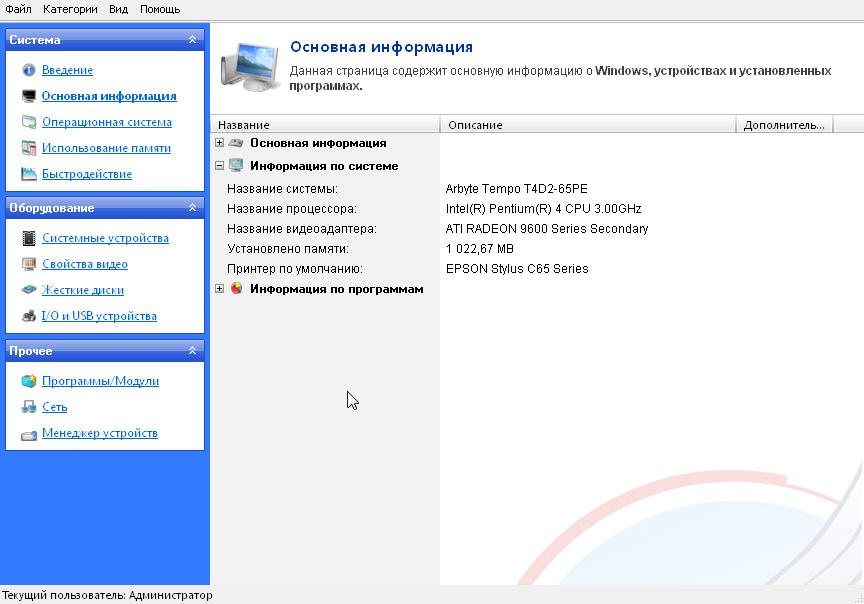Click the icon next to Основная информация tree row

[236, 143]
